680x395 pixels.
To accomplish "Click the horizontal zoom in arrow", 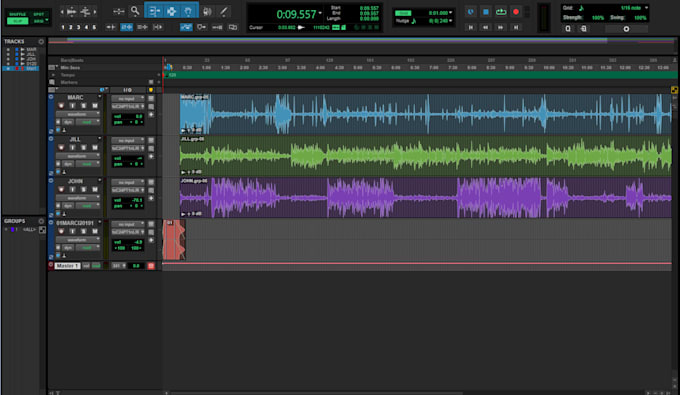I will (x=95, y=12).
